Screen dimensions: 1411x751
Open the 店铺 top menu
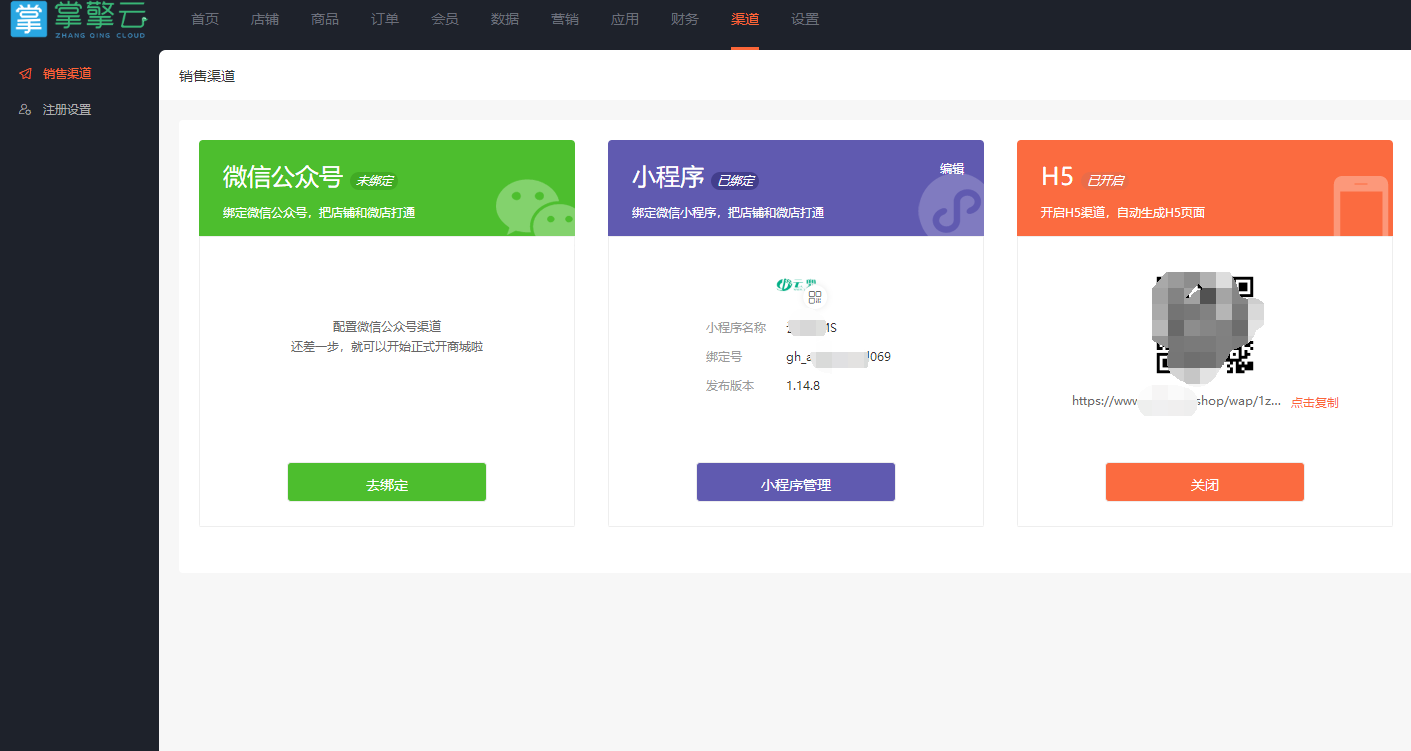pos(265,19)
